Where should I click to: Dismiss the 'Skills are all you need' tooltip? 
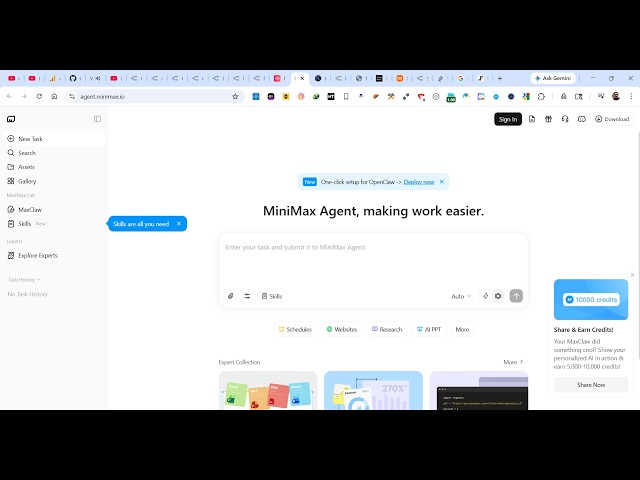click(178, 224)
